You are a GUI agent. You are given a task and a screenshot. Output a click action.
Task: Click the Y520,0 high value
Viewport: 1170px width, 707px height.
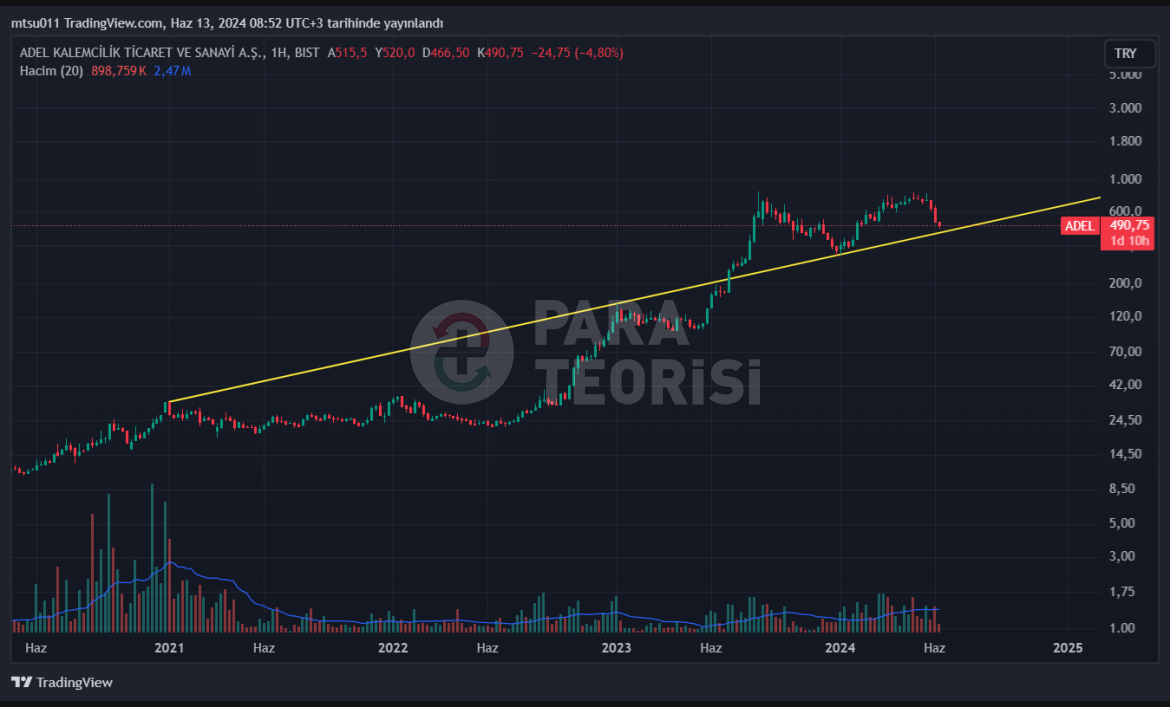pos(395,52)
